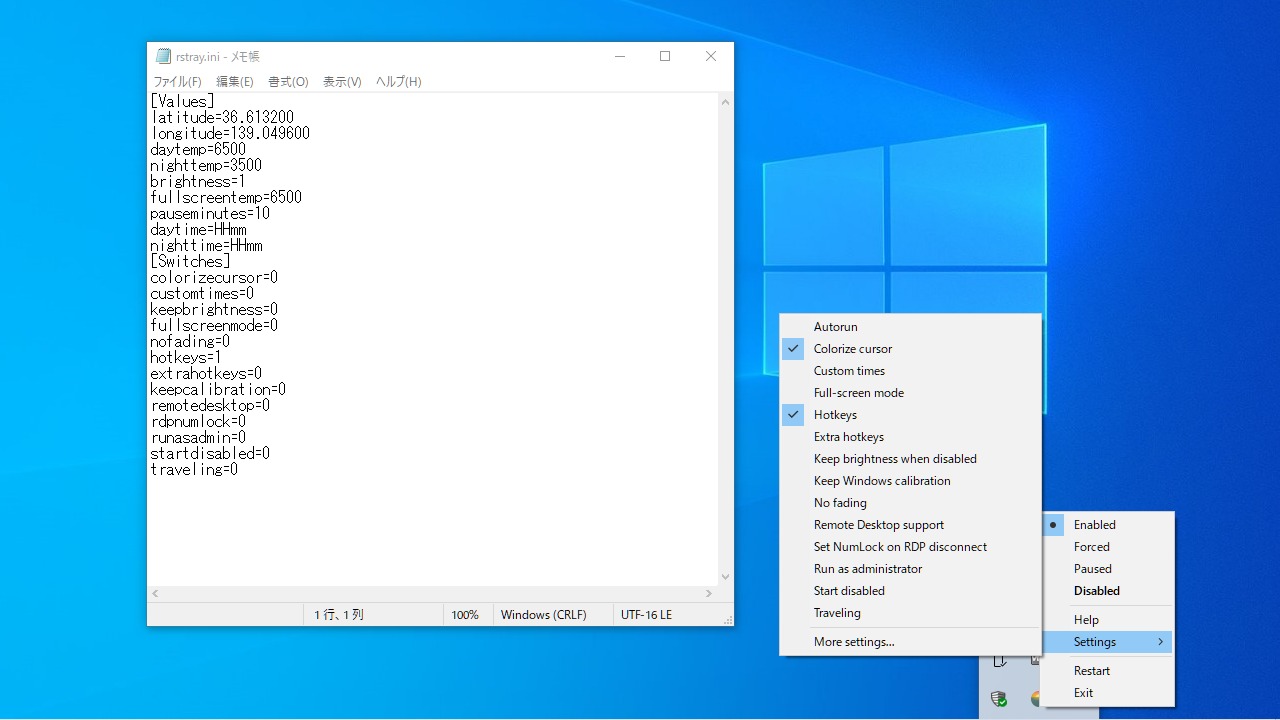Screen dimensions: 1280x720
Task: Open the 編集(E) menu in Notepad
Action: (x=235, y=82)
